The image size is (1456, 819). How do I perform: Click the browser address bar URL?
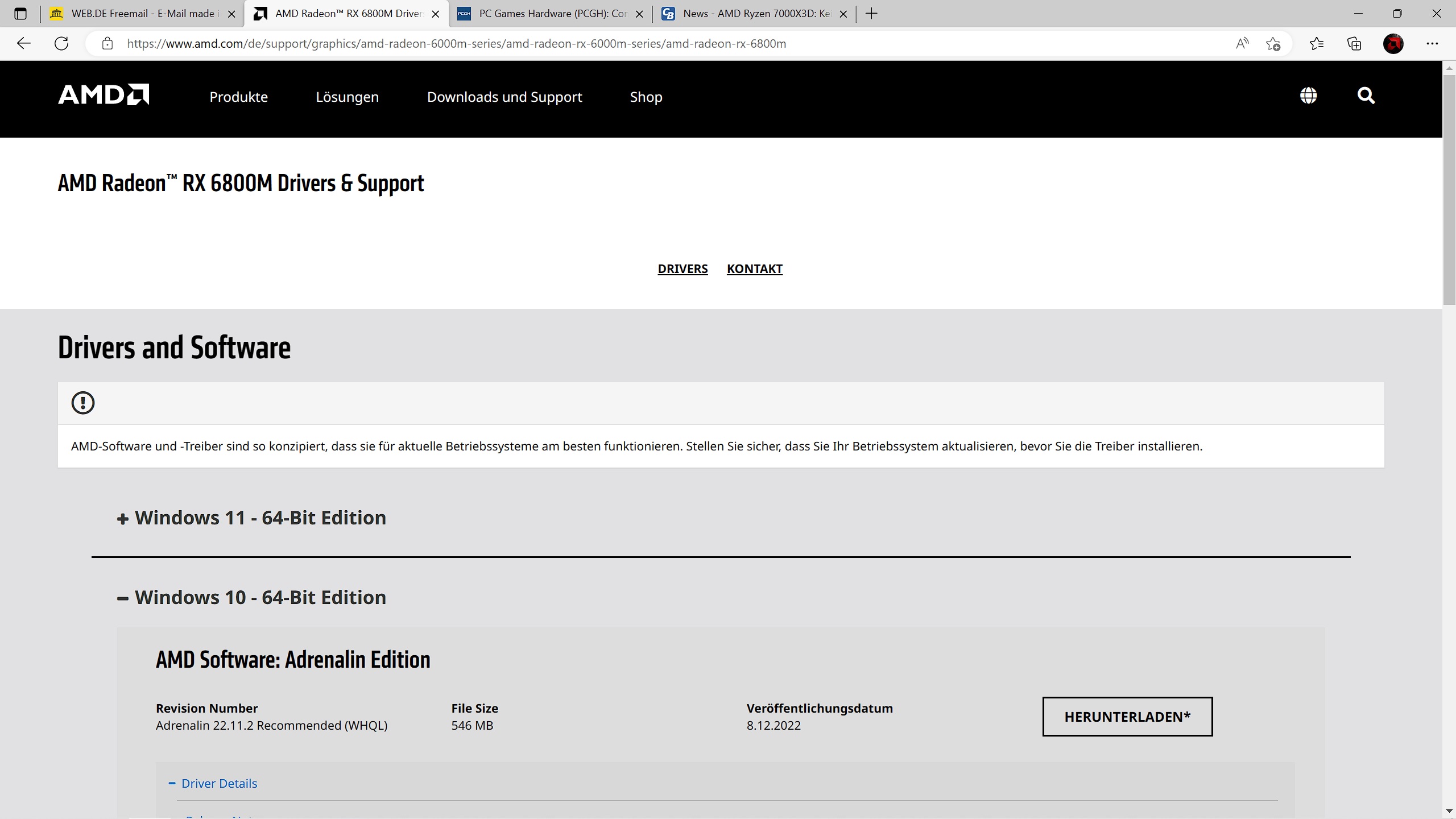click(456, 43)
